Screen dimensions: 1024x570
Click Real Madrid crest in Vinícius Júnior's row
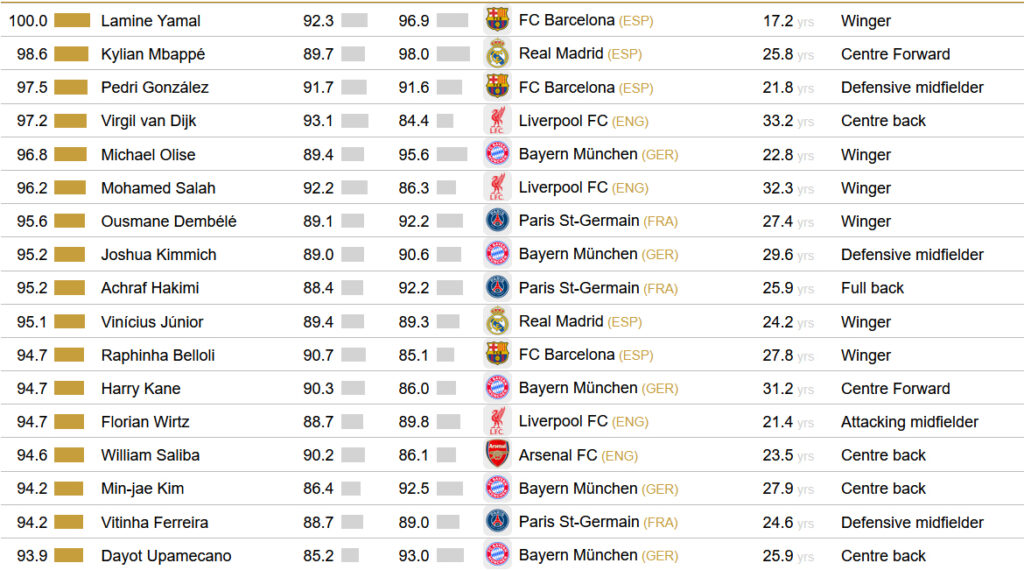pos(497,321)
